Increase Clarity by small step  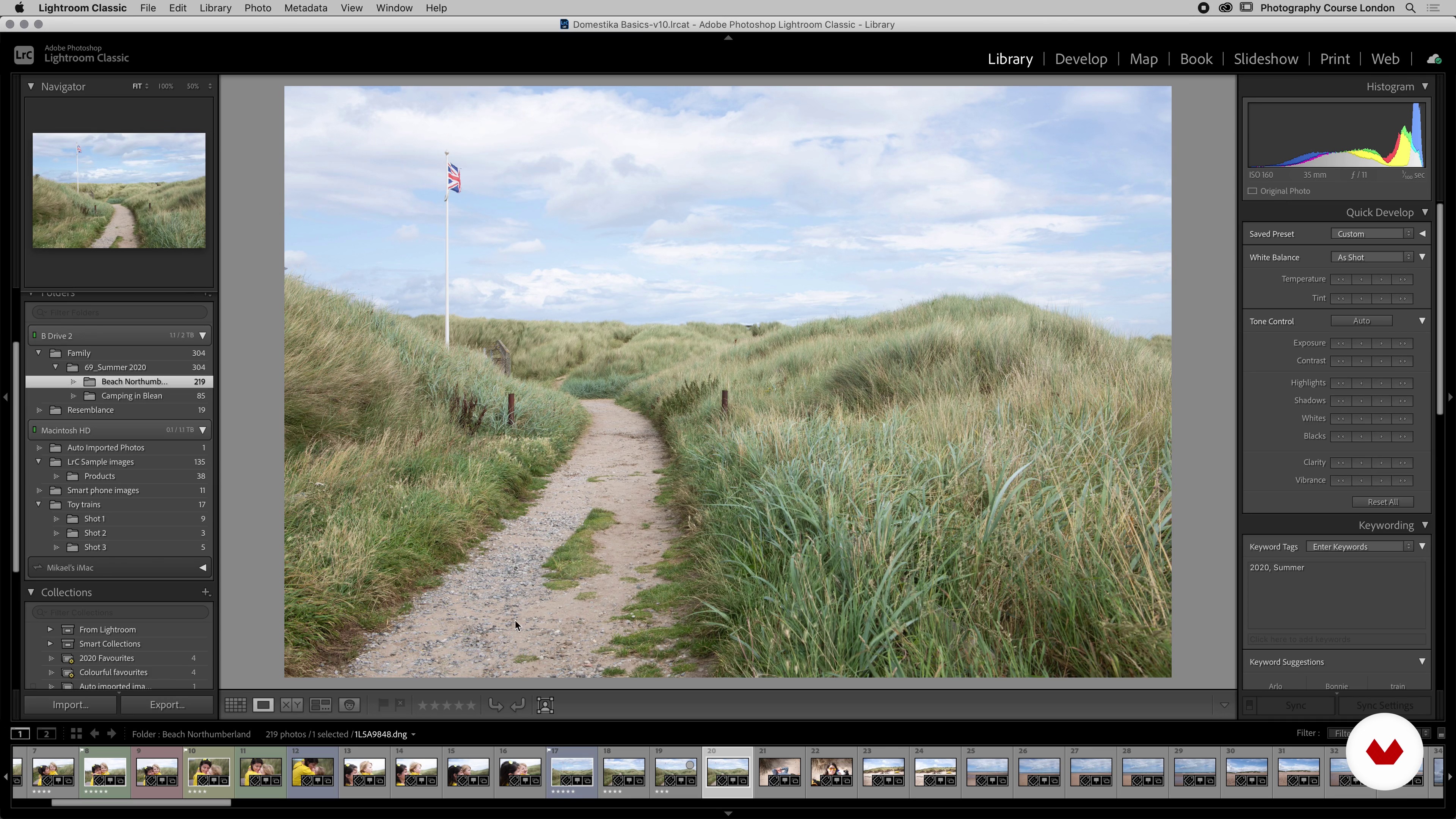[1382, 462]
